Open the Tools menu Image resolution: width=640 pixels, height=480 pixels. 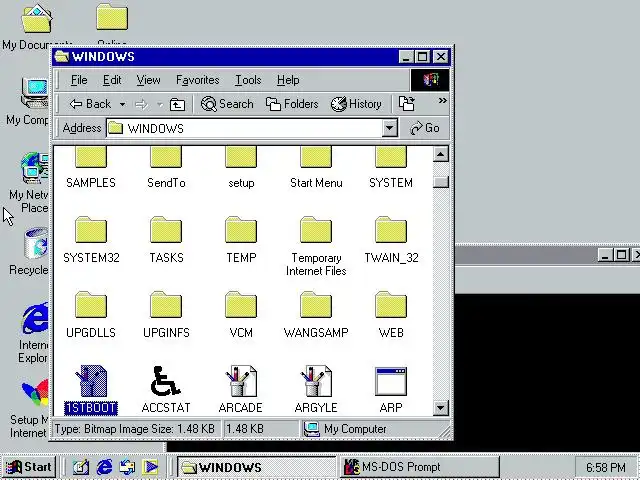(248, 80)
